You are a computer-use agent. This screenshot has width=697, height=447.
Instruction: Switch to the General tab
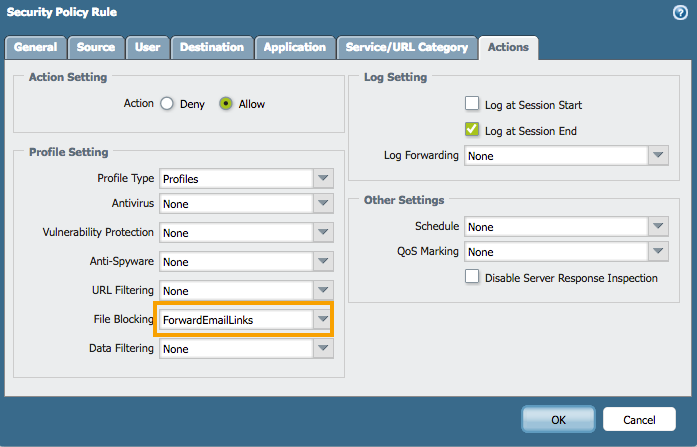click(36, 47)
